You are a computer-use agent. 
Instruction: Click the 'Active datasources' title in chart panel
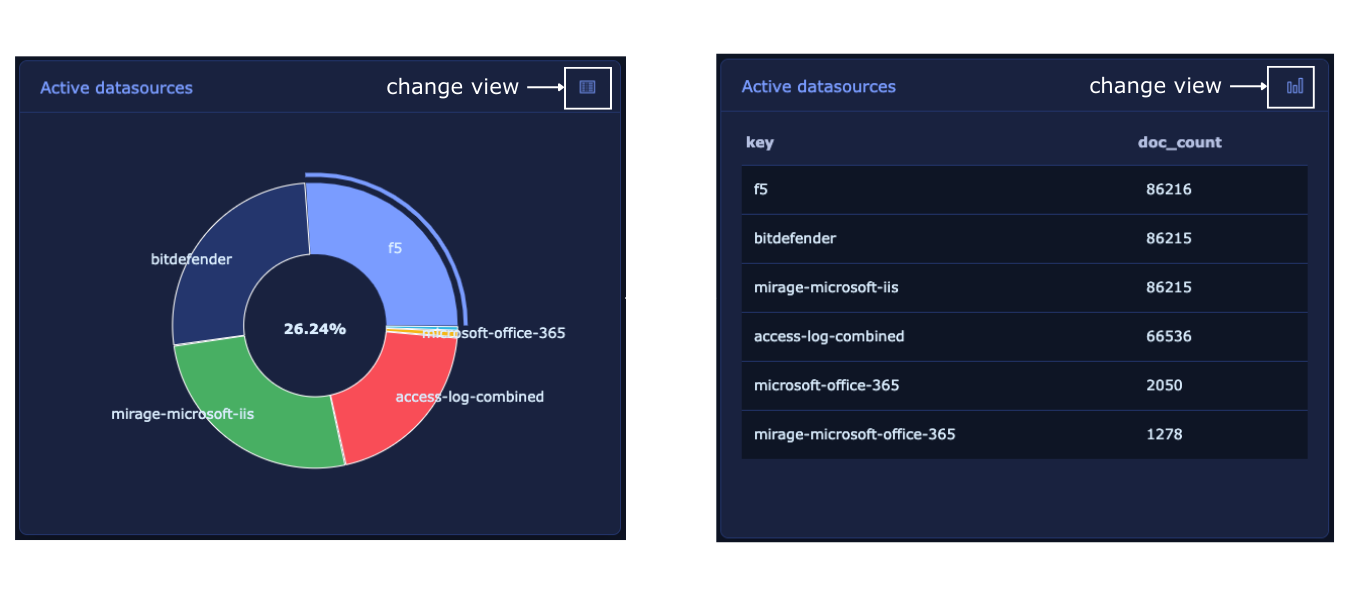click(x=116, y=88)
